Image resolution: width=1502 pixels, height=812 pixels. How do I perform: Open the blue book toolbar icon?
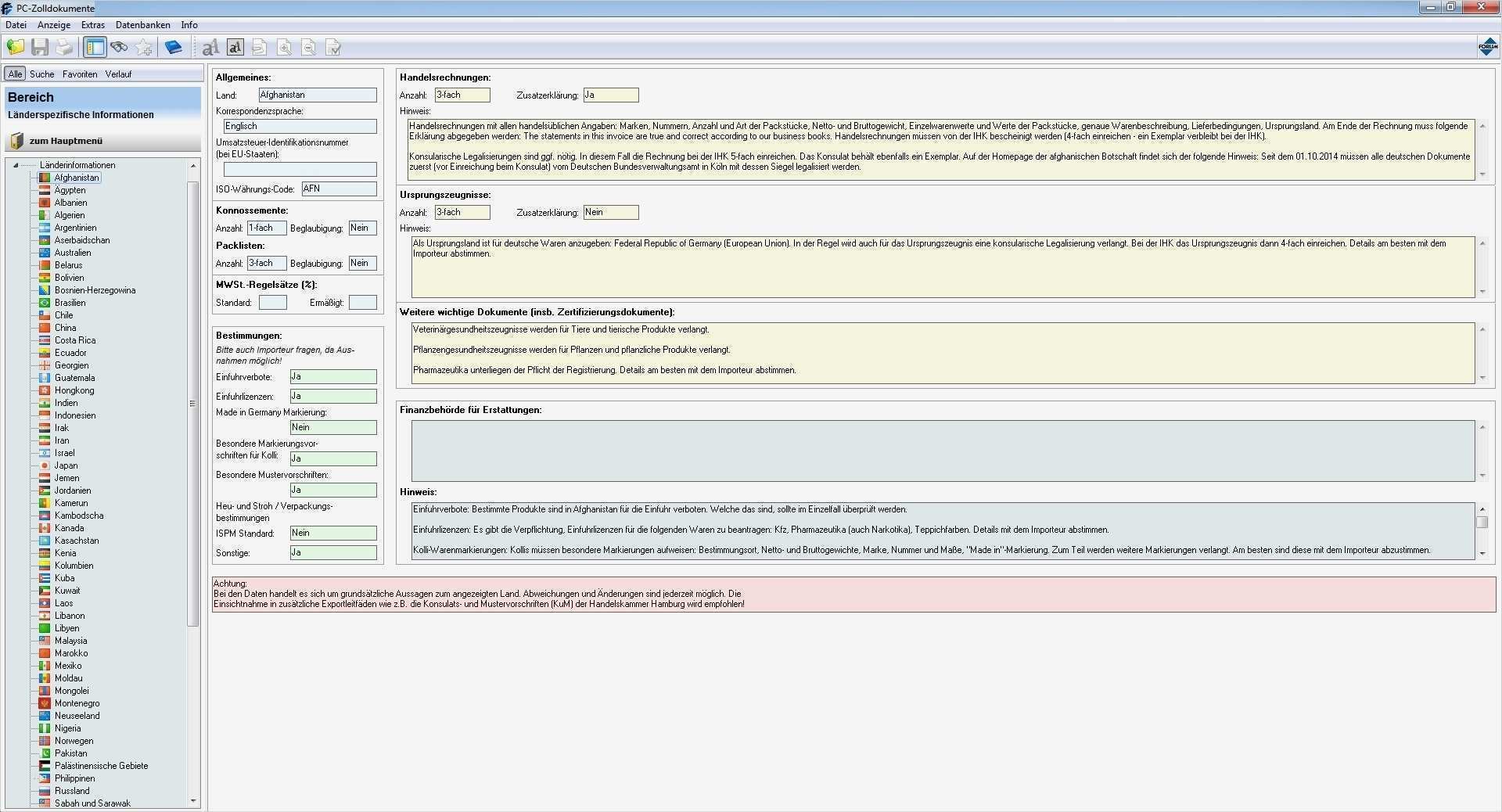coord(174,48)
